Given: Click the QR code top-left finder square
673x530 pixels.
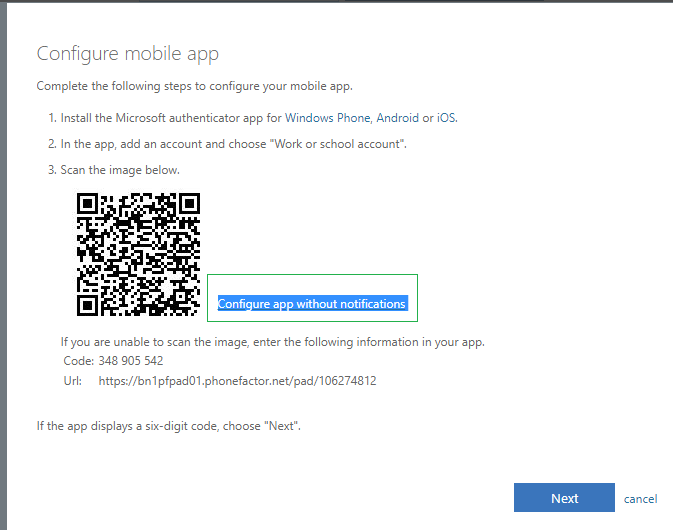Looking at the screenshot, I should (88, 202).
